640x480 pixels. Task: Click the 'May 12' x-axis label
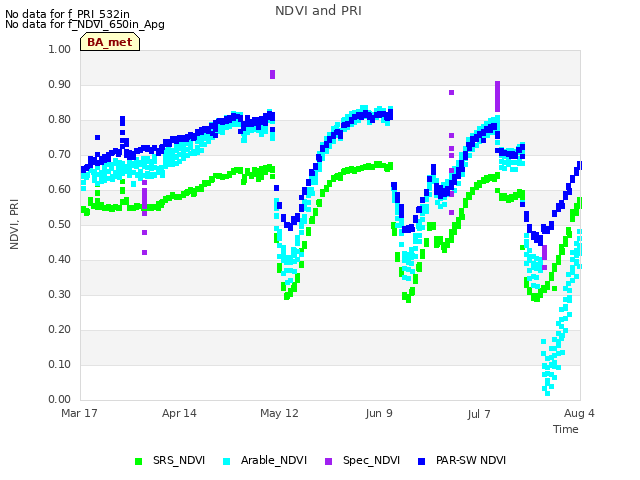pyautogui.click(x=279, y=413)
